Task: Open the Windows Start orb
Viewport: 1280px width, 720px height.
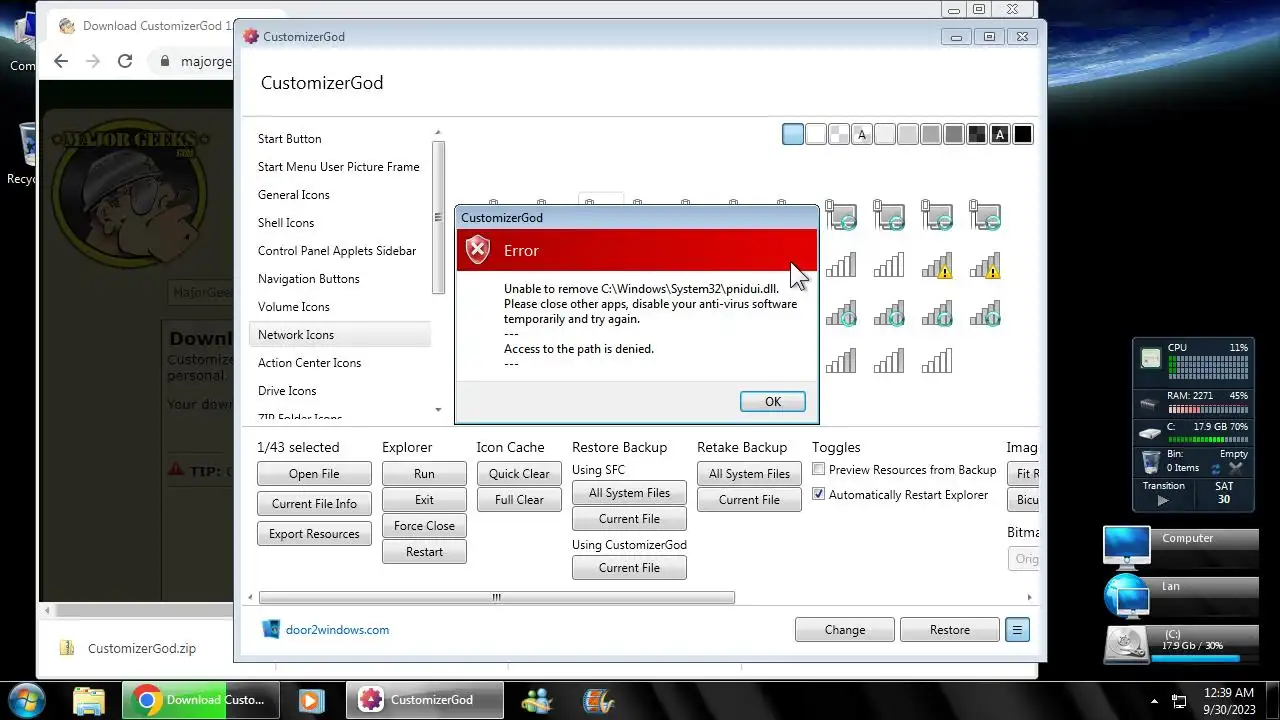Action: (27, 699)
